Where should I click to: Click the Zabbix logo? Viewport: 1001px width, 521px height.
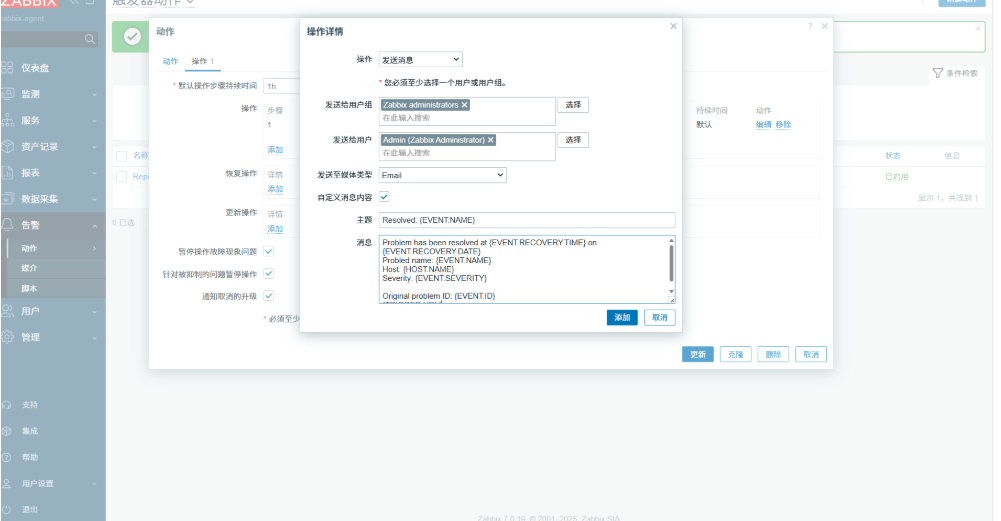coord(29,3)
